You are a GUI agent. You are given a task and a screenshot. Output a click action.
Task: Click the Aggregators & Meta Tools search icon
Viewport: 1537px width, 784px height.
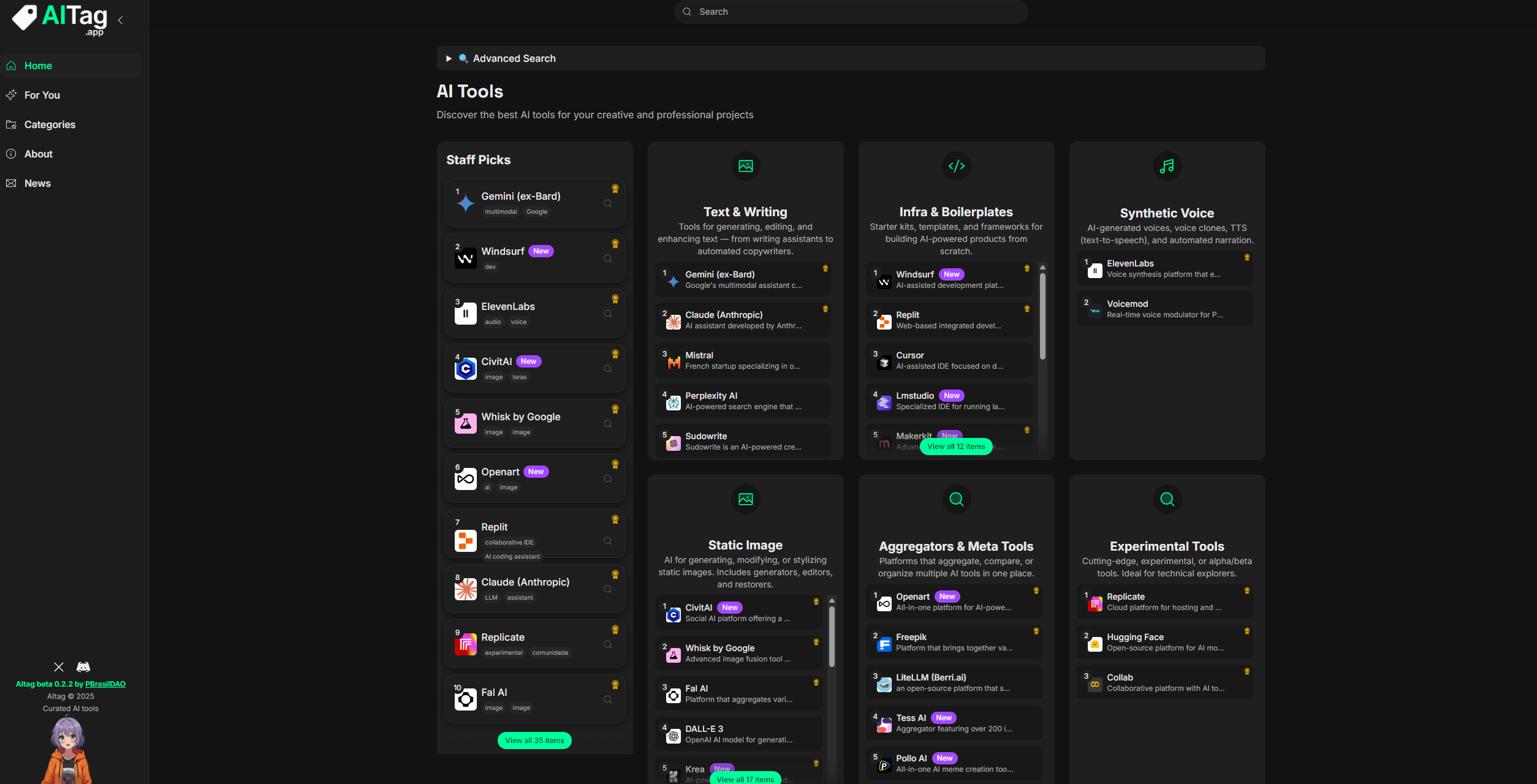[x=956, y=499]
